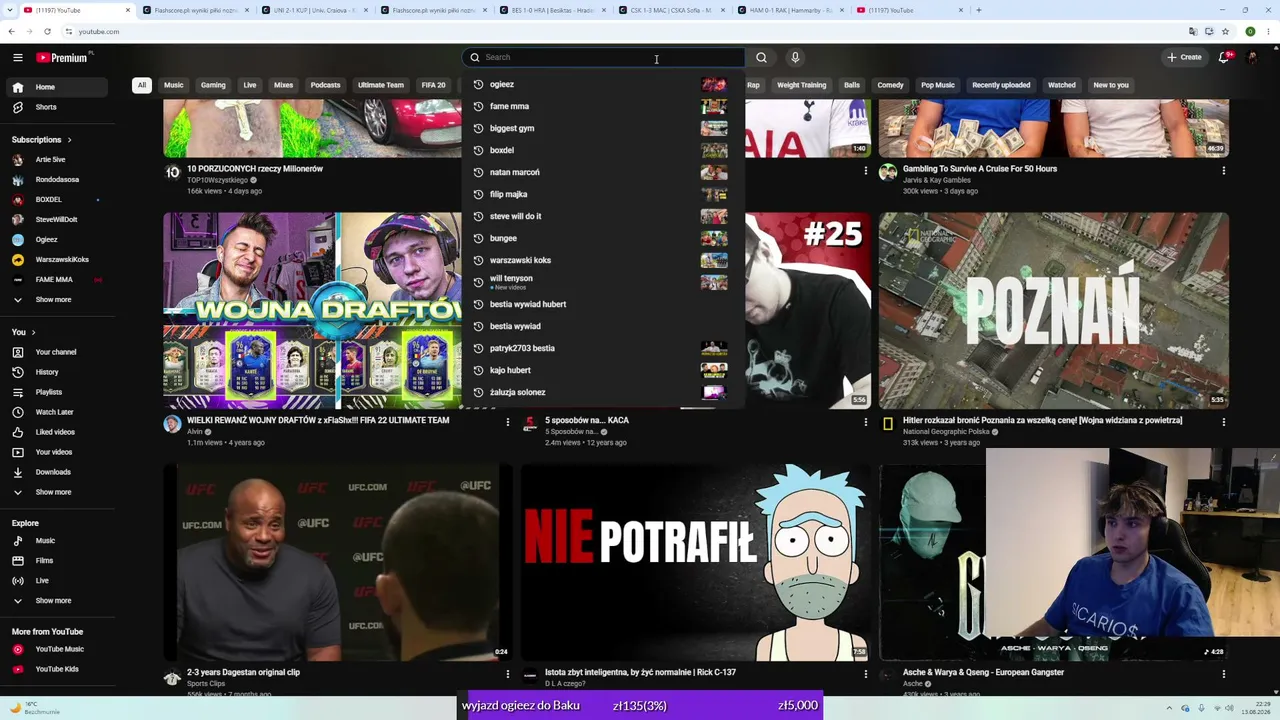This screenshot has width=1280, height=720.
Task: Open Watch Later in the sidebar
Action: click(x=57, y=412)
